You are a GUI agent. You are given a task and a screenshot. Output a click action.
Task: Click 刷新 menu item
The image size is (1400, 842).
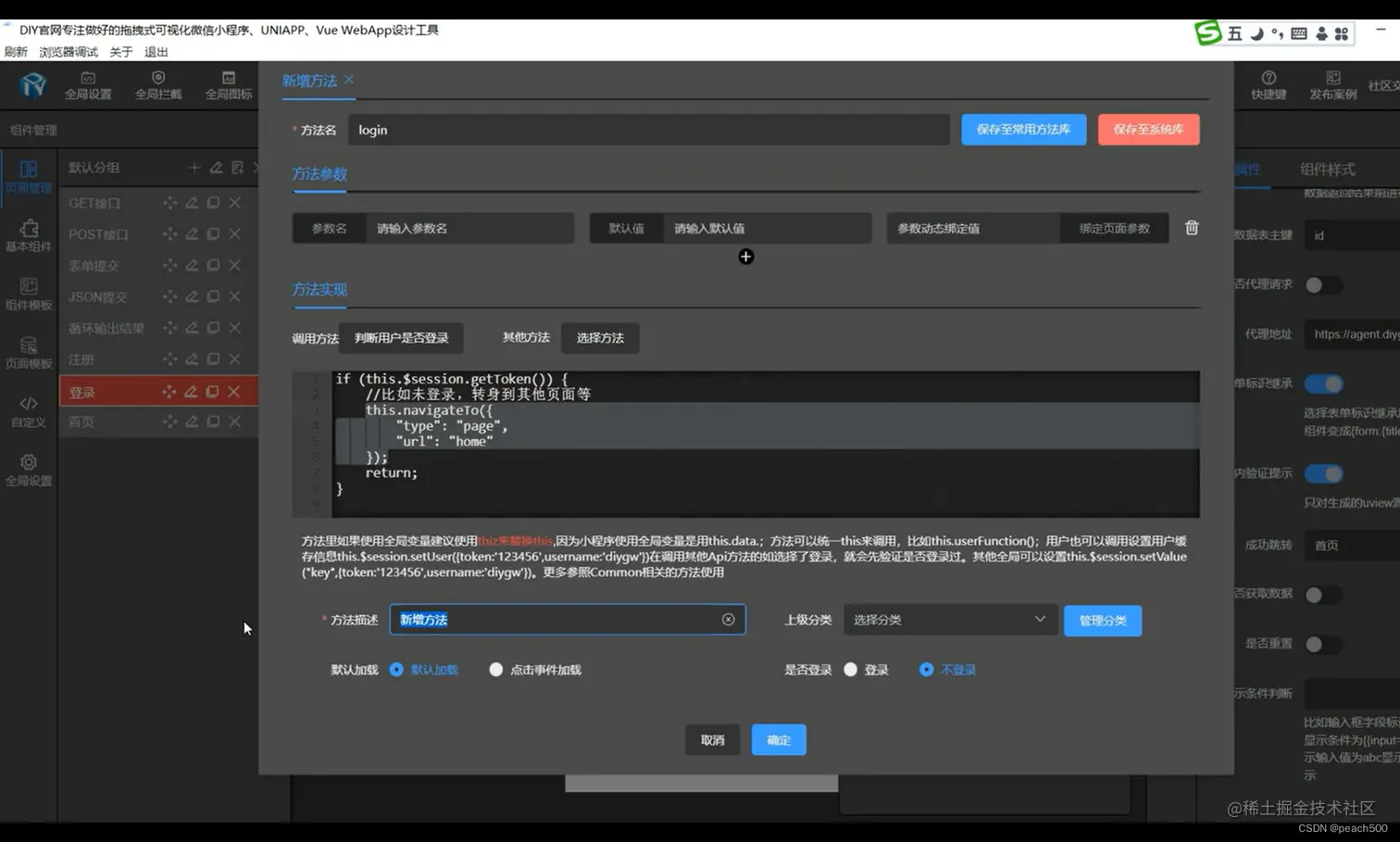point(16,52)
